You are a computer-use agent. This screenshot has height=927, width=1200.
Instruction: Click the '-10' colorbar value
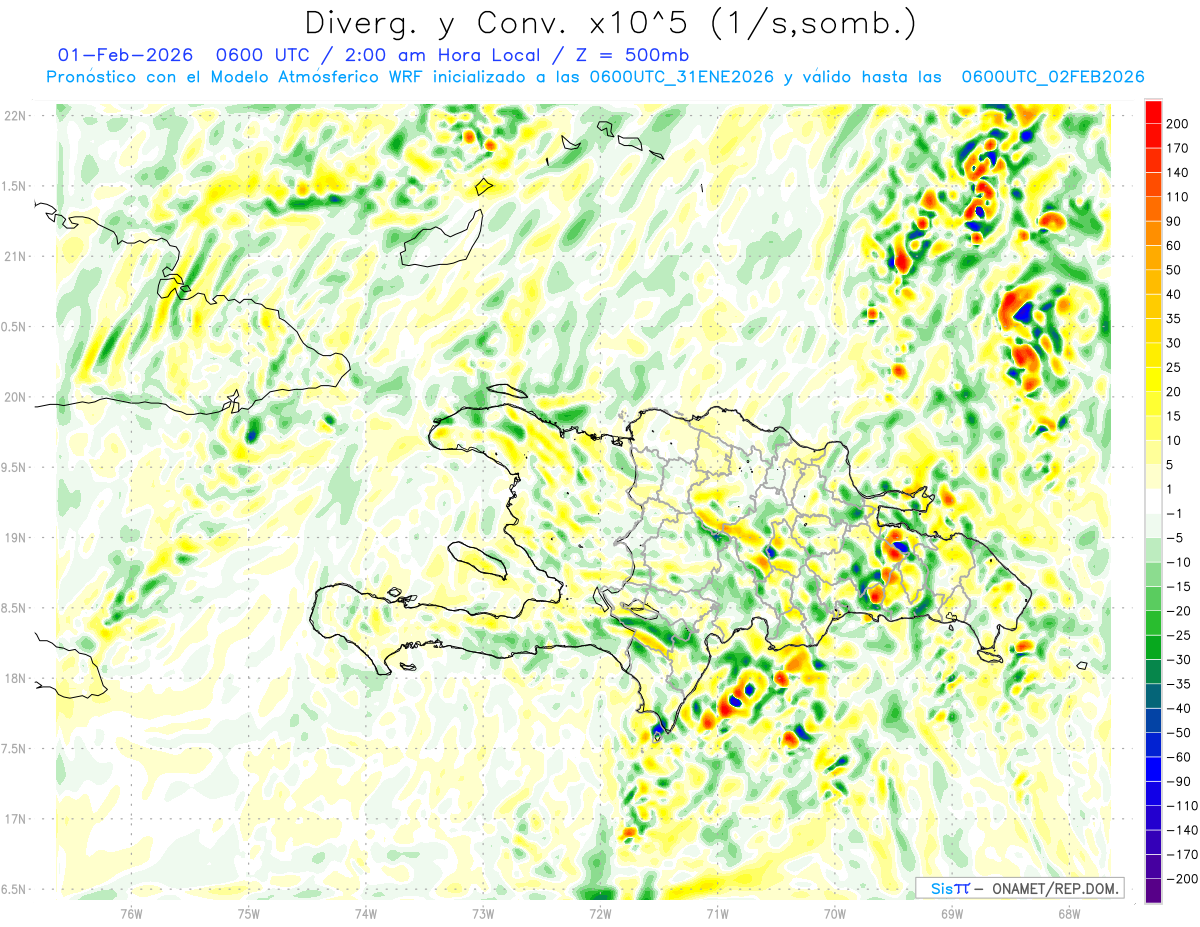click(x=1181, y=562)
